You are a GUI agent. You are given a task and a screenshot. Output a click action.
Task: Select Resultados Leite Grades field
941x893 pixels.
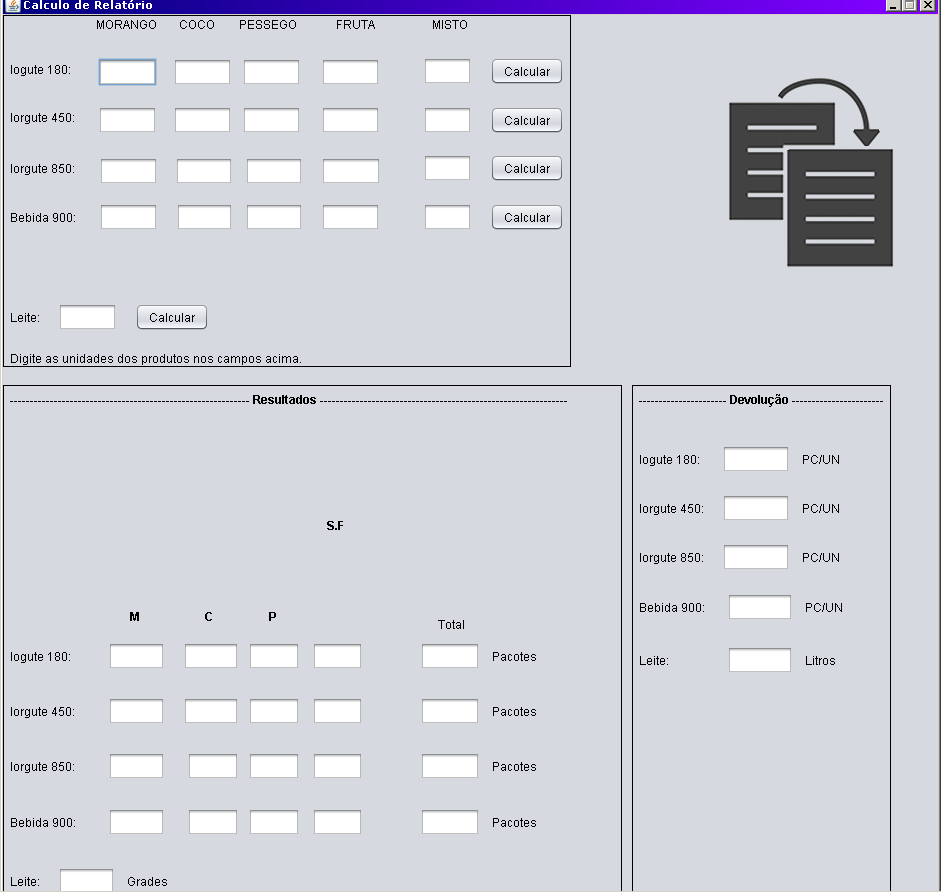tap(86, 880)
